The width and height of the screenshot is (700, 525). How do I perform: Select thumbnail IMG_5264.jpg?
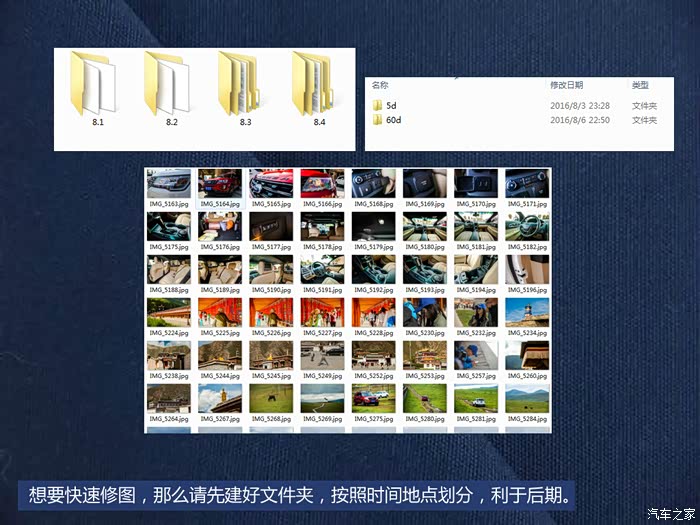pos(169,399)
